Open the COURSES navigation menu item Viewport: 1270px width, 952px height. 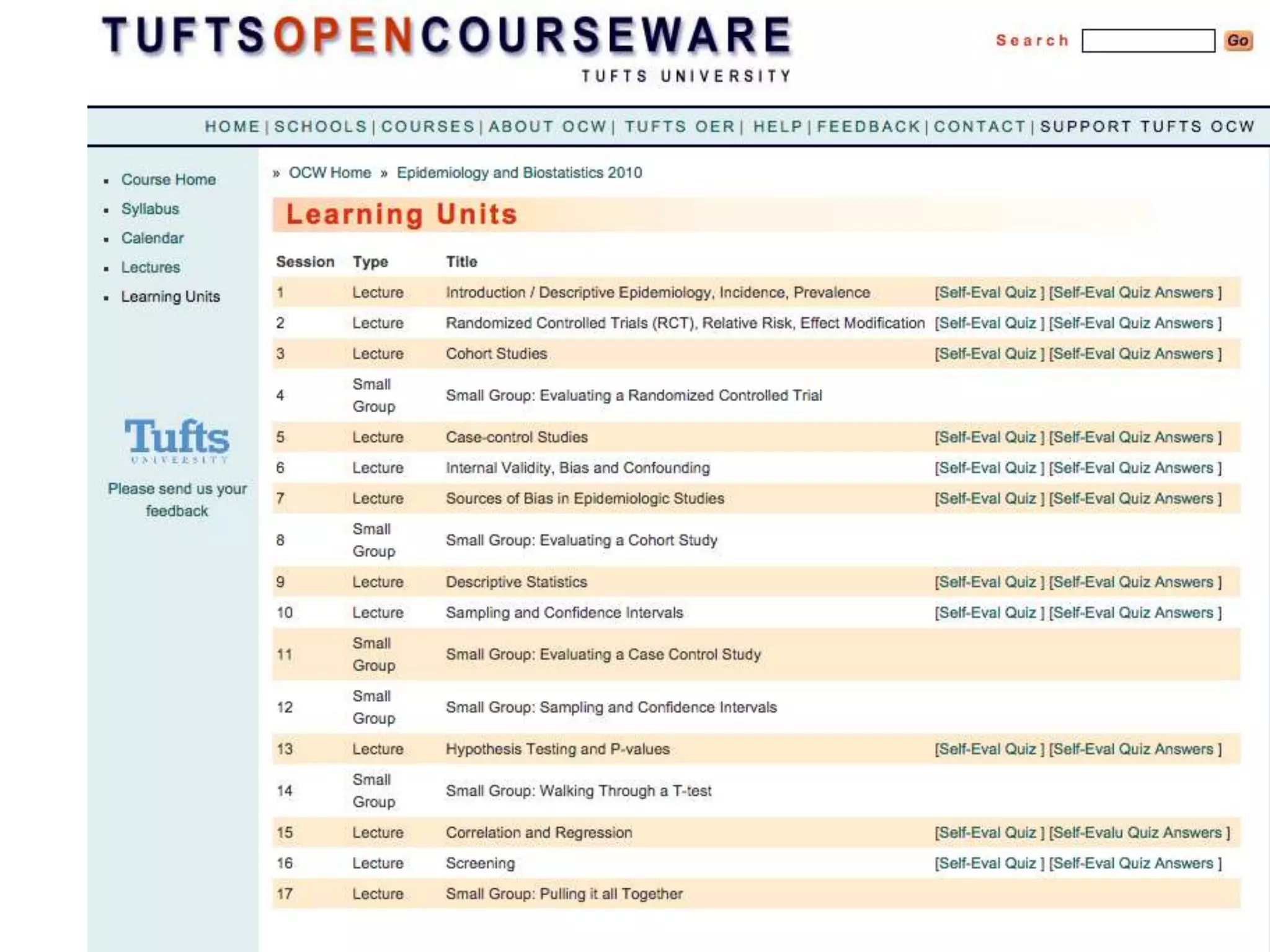point(428,126)
